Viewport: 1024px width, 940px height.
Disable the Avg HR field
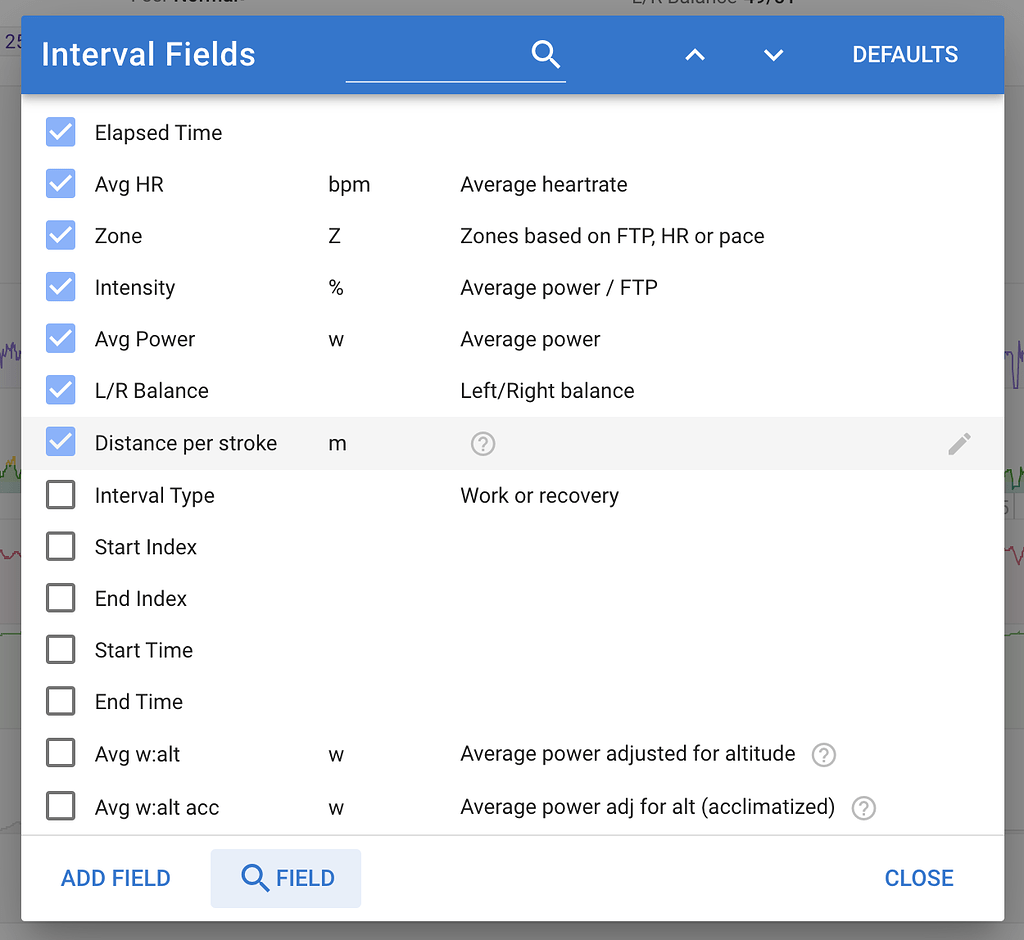(60, 184)
